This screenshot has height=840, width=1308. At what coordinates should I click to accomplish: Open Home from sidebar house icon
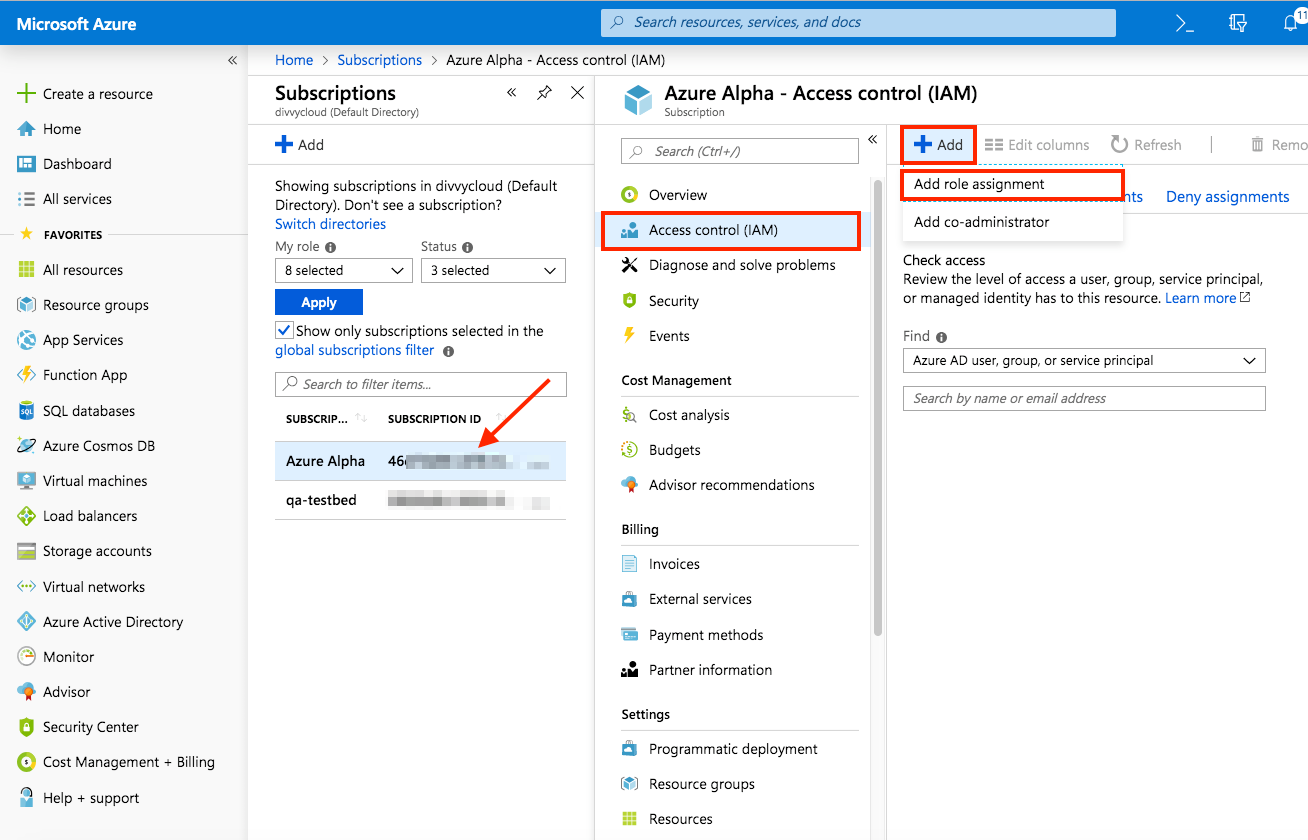pos(27,129)
